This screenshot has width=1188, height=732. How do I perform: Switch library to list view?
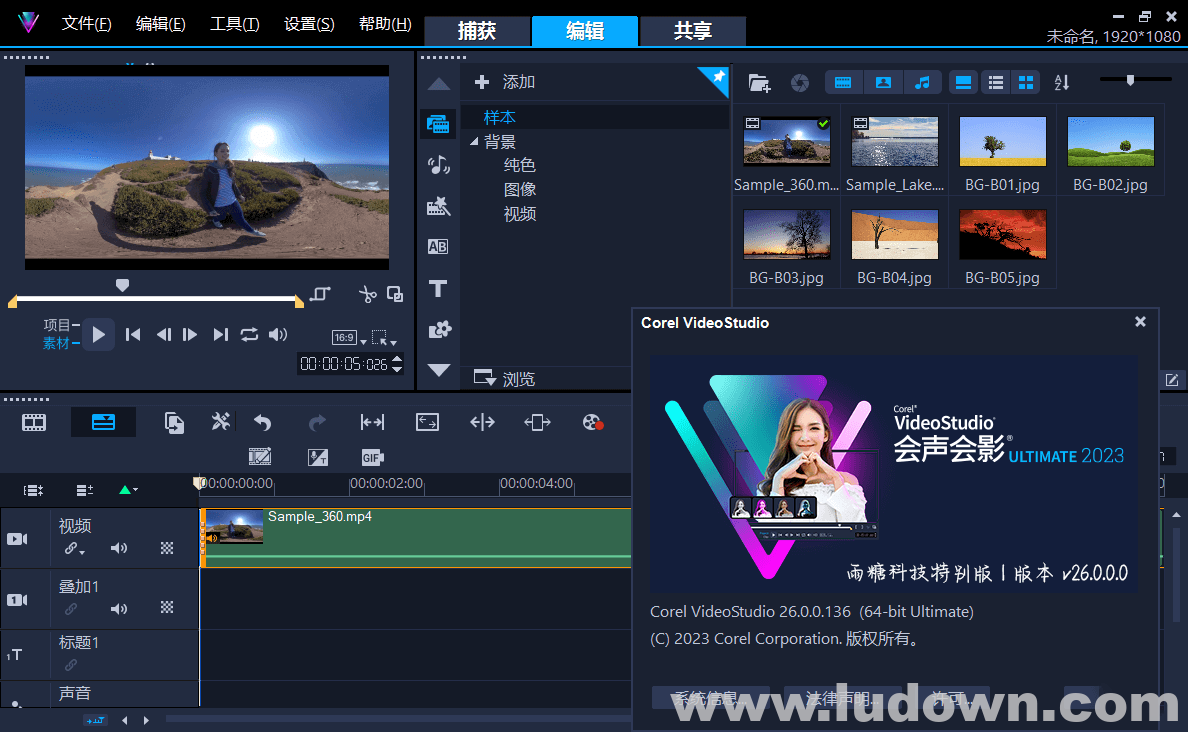coord(996,83)
